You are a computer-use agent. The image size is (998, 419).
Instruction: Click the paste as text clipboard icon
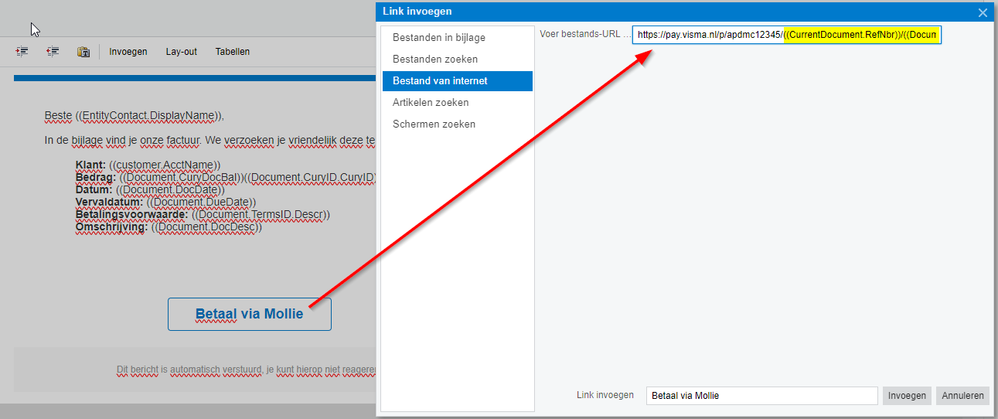[83, 52]
